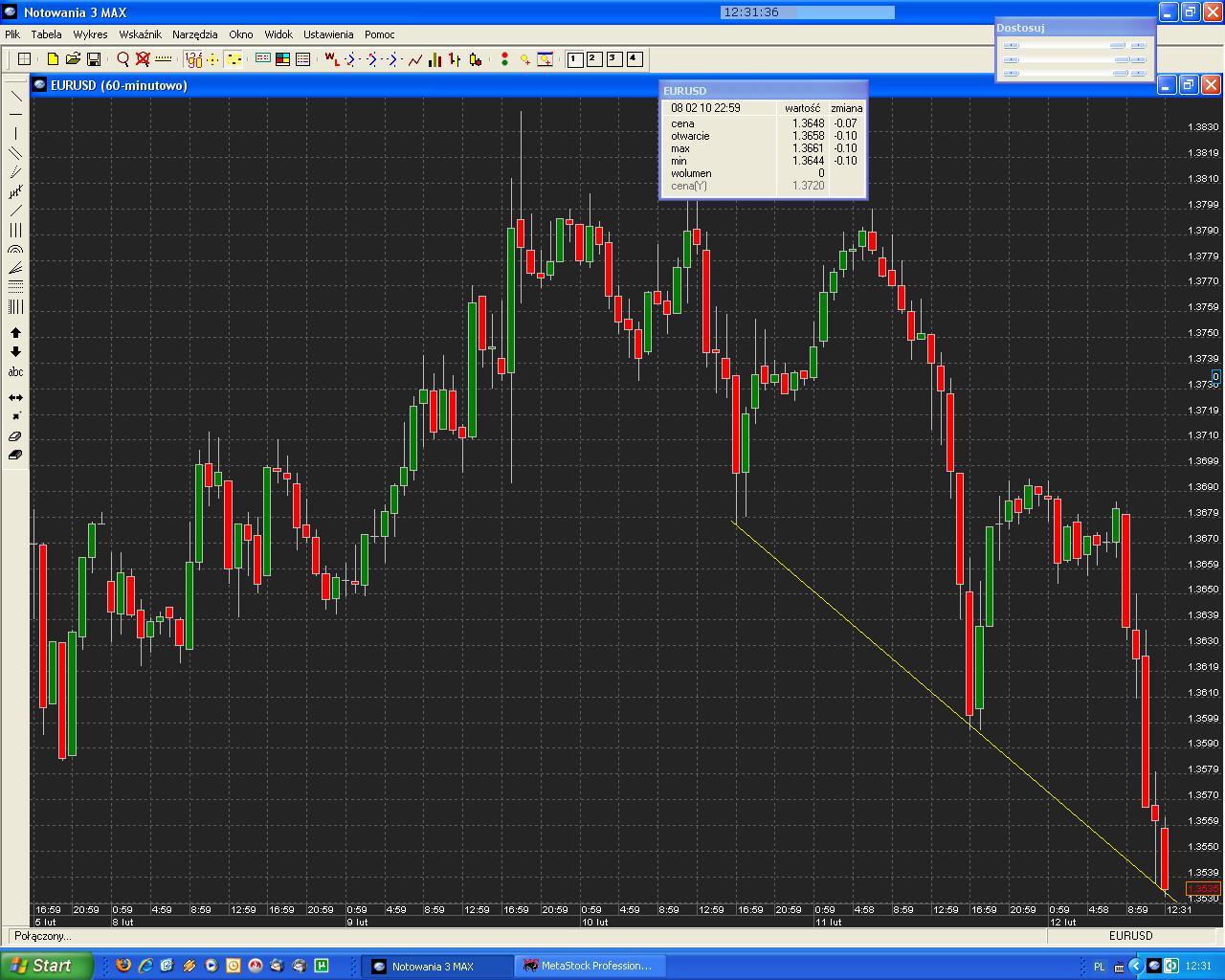Screen dimensions: 1225x980
Task: Switch to Notowania 3 MAX taskbar button
Action: [436, 966]
